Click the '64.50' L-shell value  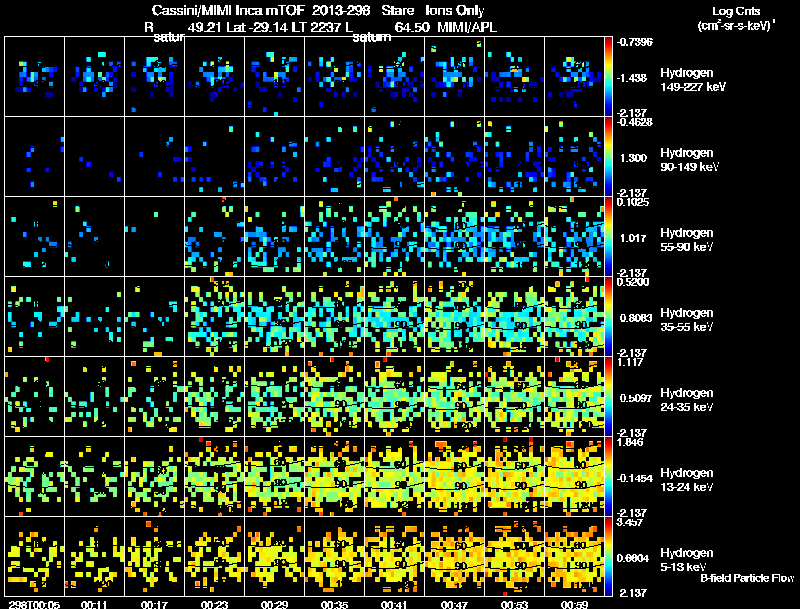(x=412, y=27)
